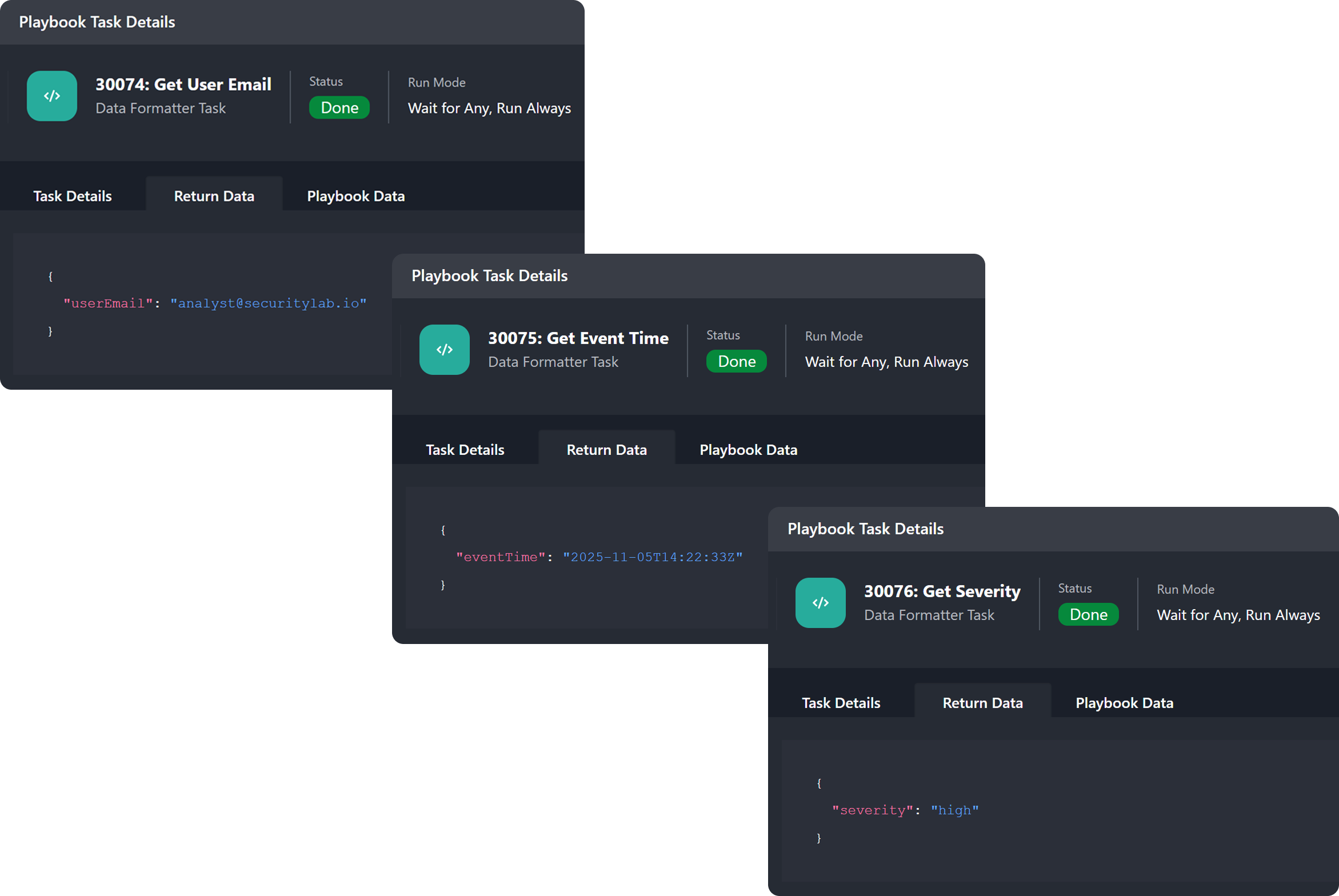
Task: Select Return Data tab for Get User Email
Action: (x=214, y=196)
